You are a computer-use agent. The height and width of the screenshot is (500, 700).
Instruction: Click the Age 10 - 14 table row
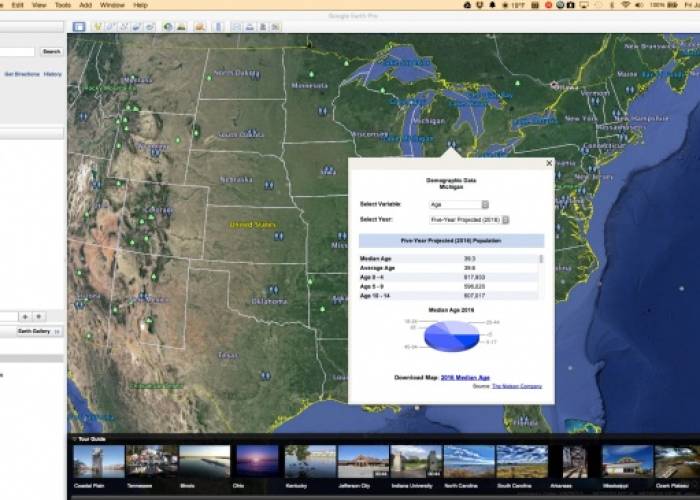(x=449, y=296)
